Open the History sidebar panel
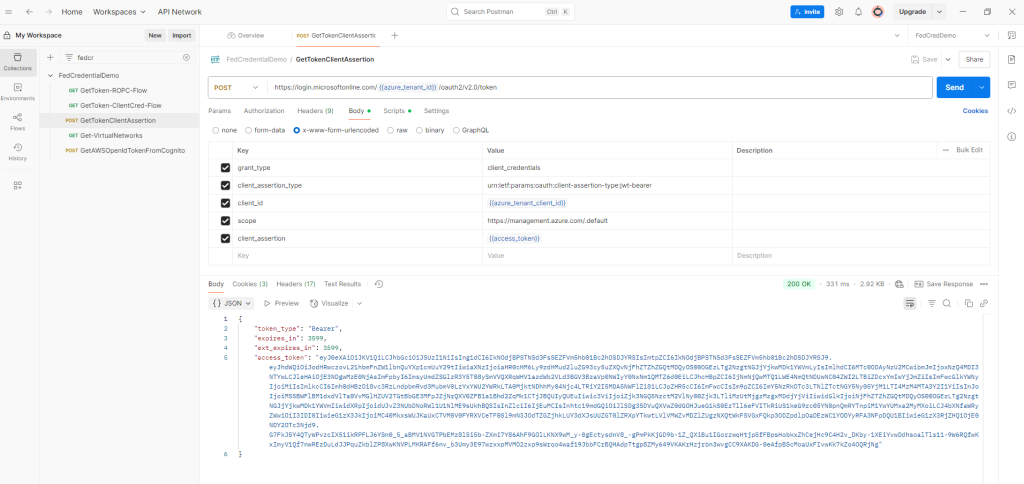Image resolution: width=1024 pixels, height=484 pixels. (x=17, y=153)
